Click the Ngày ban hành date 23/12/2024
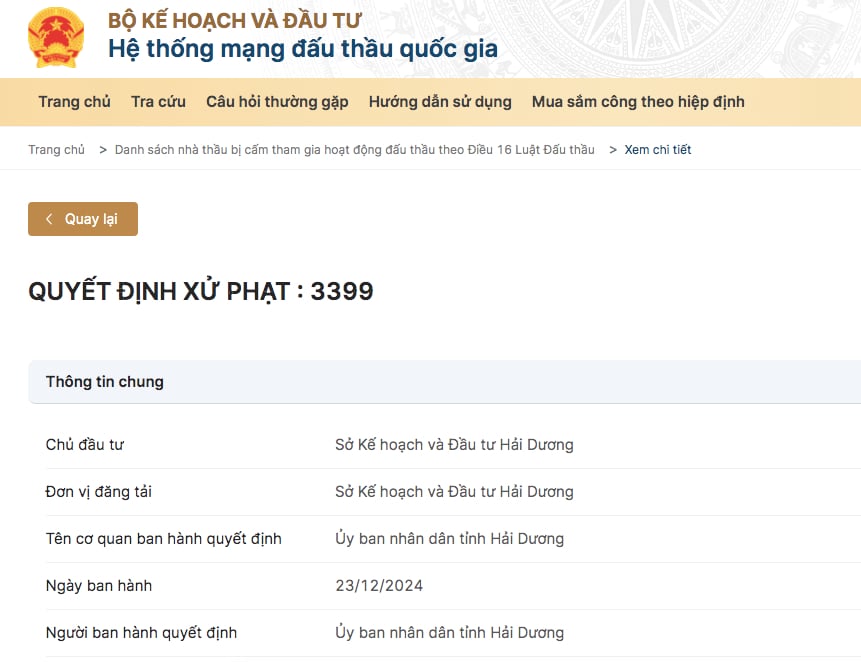 [379, 585]
